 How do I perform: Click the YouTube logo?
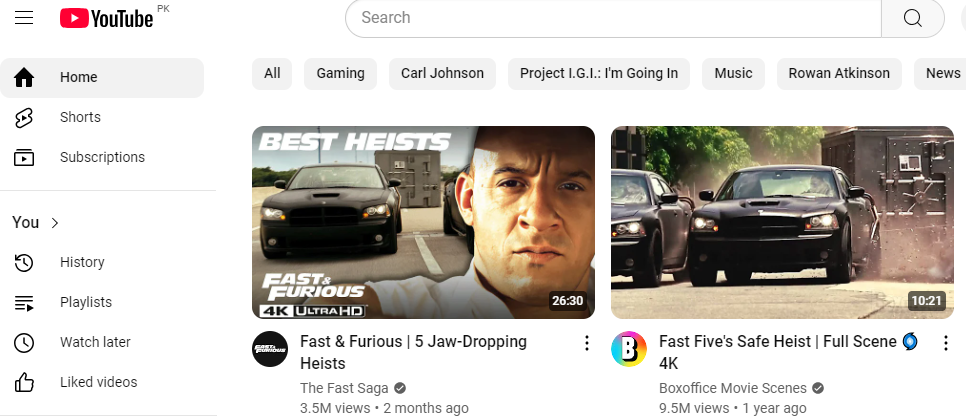(106, 18)
